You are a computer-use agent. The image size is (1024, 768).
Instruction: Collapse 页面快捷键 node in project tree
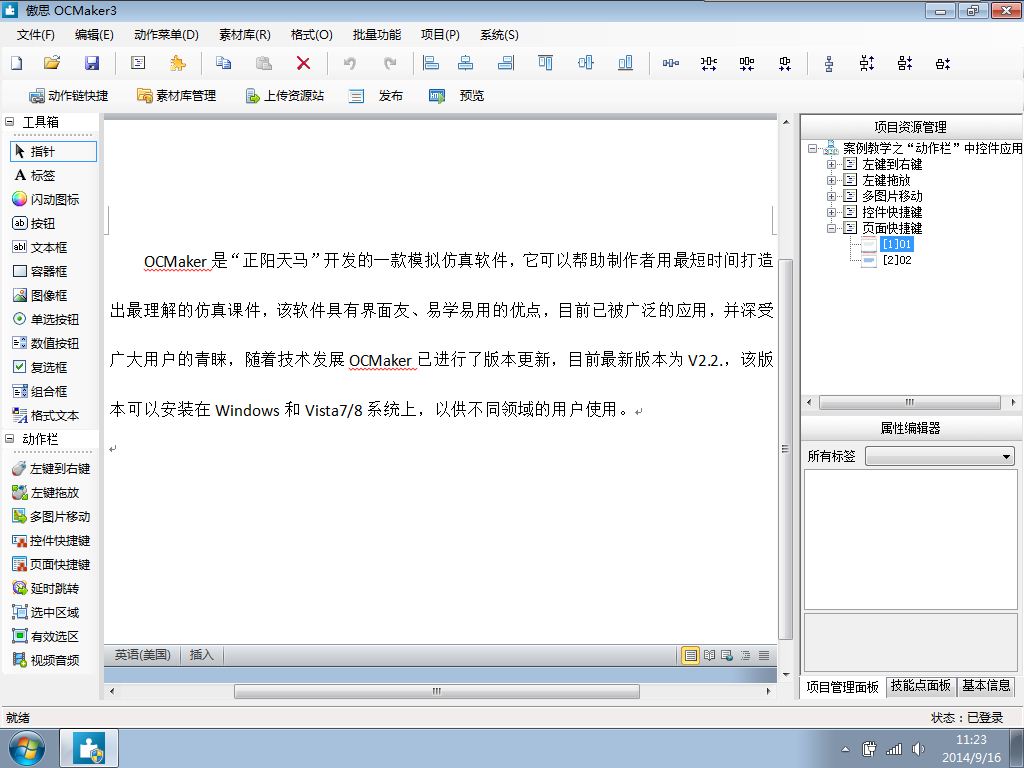click(831, 228)
